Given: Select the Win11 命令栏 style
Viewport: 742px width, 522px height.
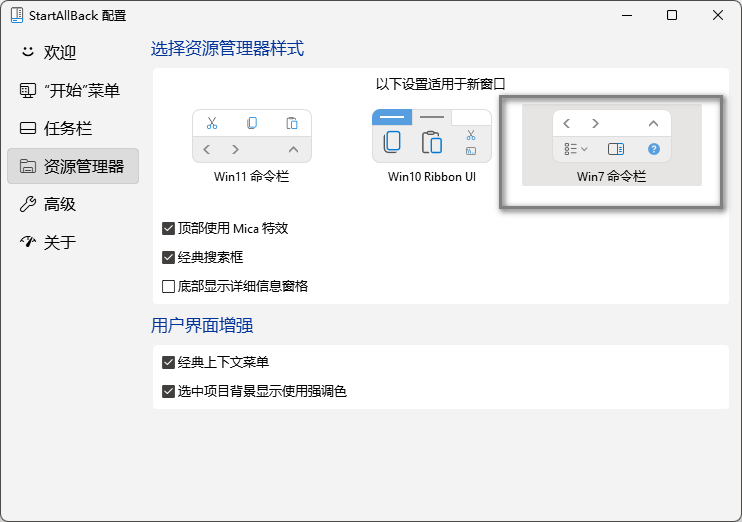Looking at the screenshot, I should point(252,146).
